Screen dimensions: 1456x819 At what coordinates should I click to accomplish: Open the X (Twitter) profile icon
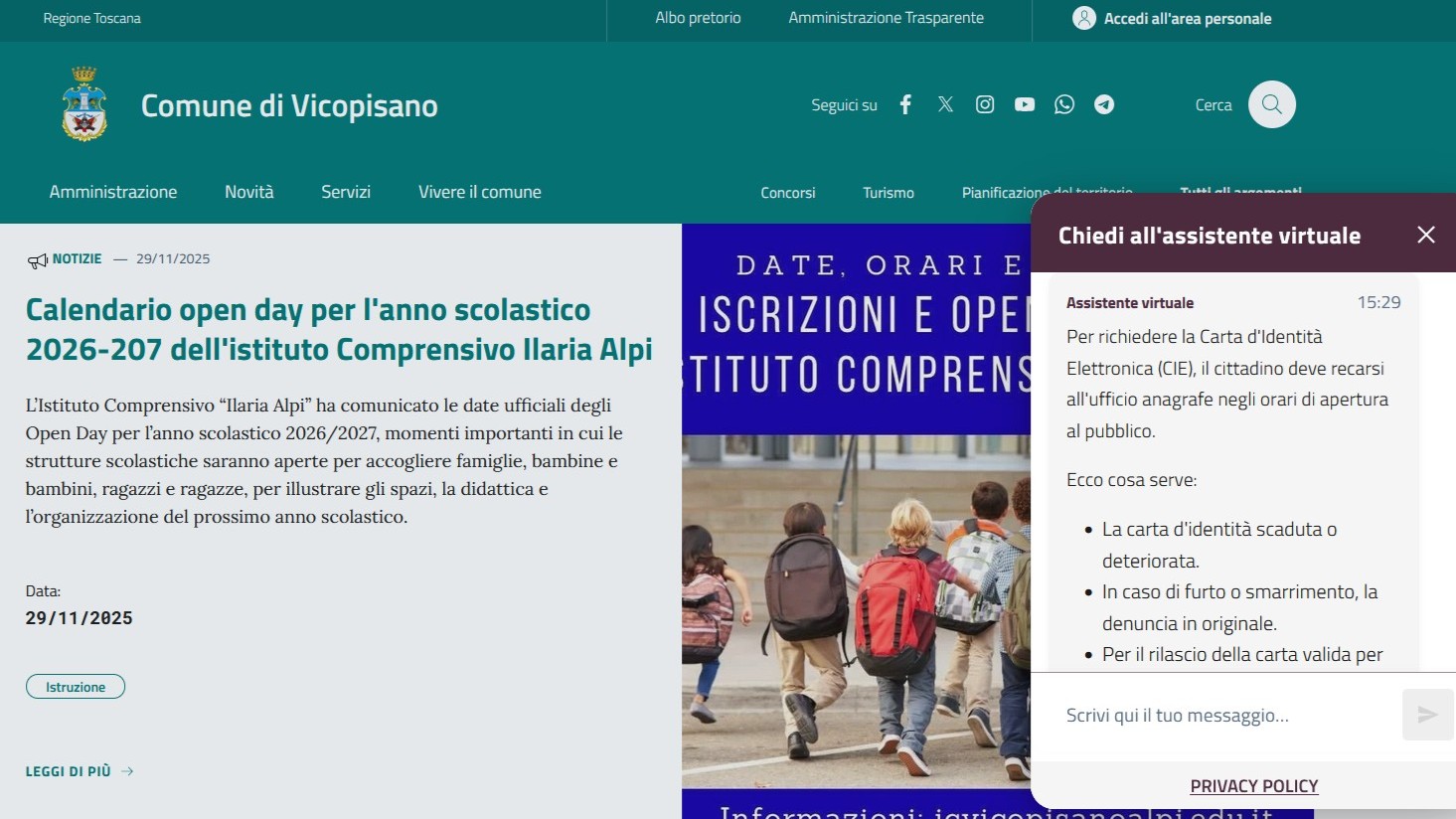point(945,104)
